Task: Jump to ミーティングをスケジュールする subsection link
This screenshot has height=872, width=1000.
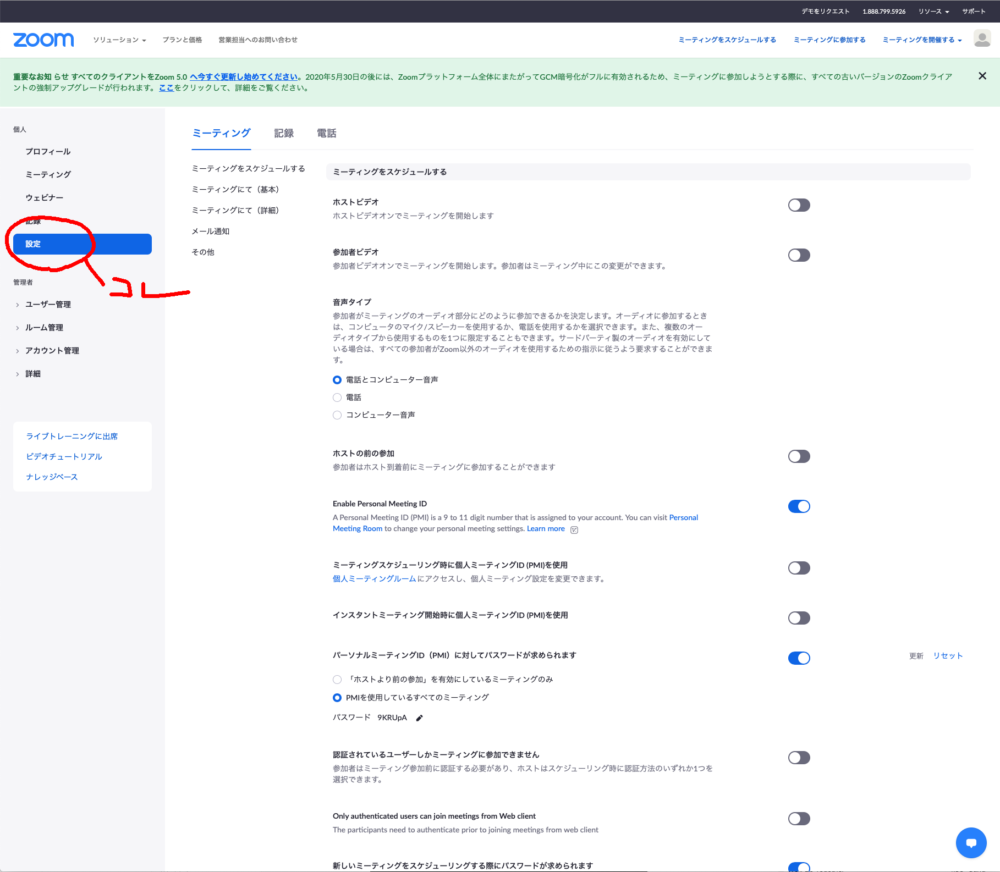Action: point(248,169)
